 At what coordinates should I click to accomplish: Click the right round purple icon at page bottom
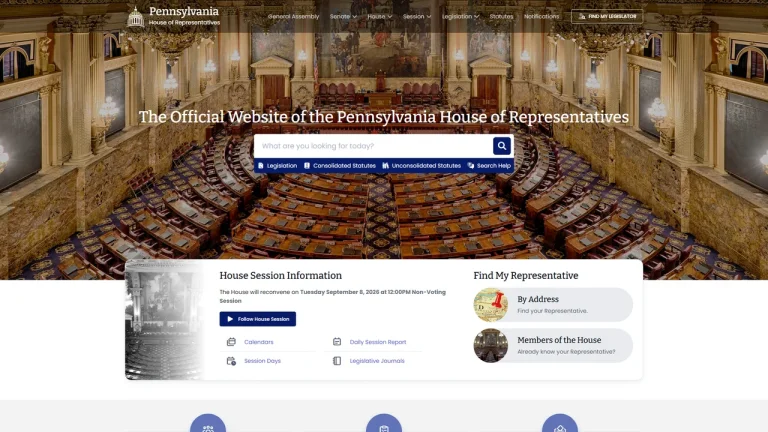[560, 423]
